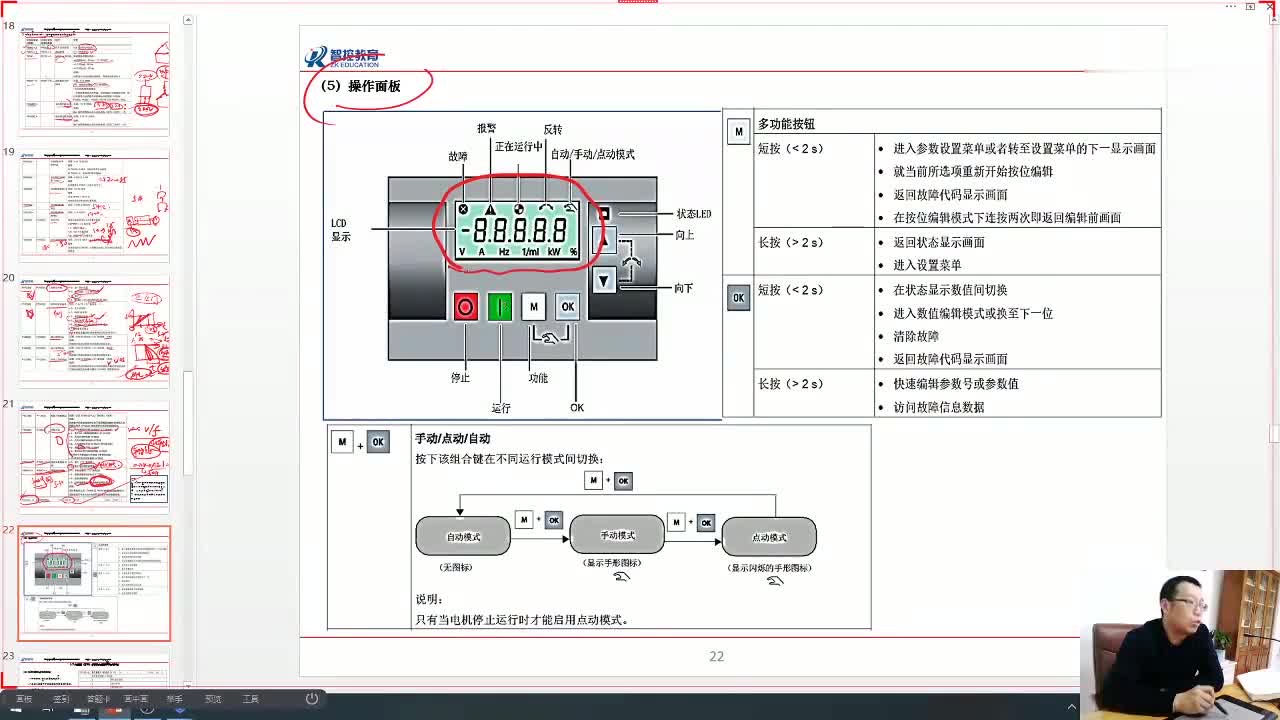Click the text 进入设置菜单
The height and width of the screenshot is (720, 1280).
(927, 265)
